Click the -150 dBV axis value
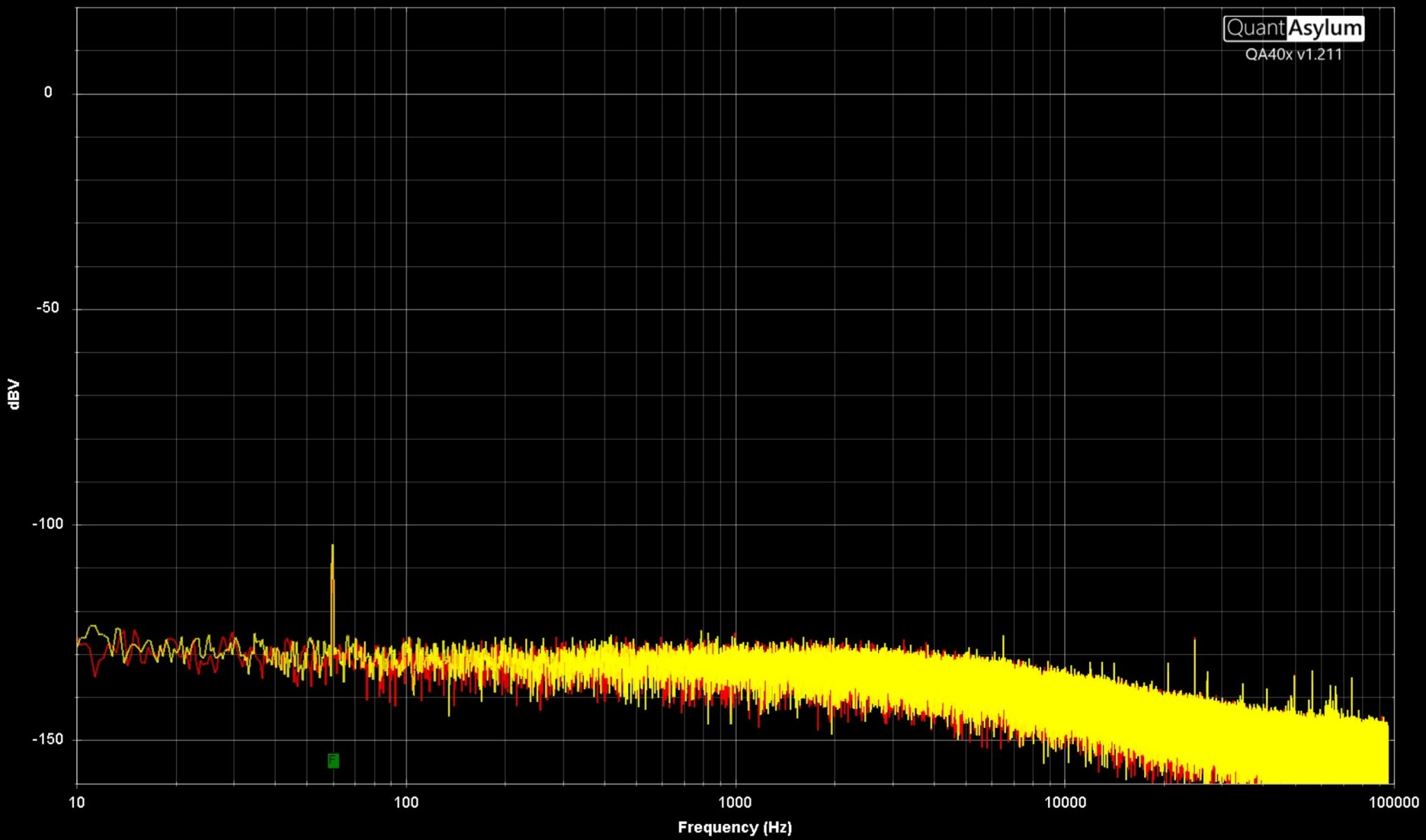This screenshot has width=1426, height=840. pyautogui.click(x=48, y=739)
